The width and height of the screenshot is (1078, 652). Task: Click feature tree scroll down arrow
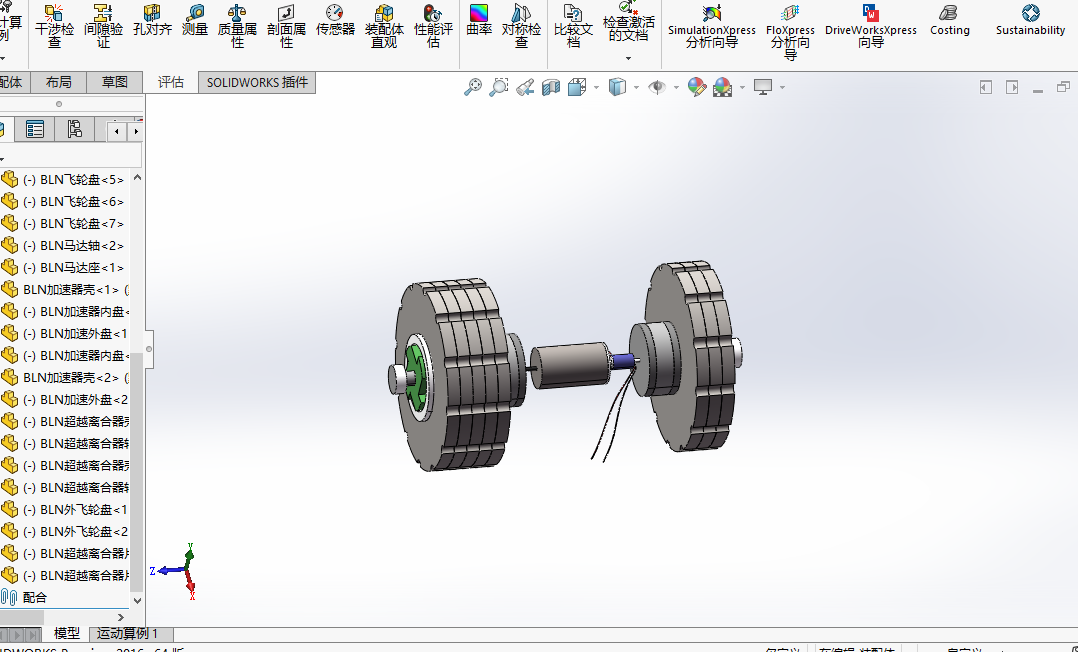pos(137,600)
